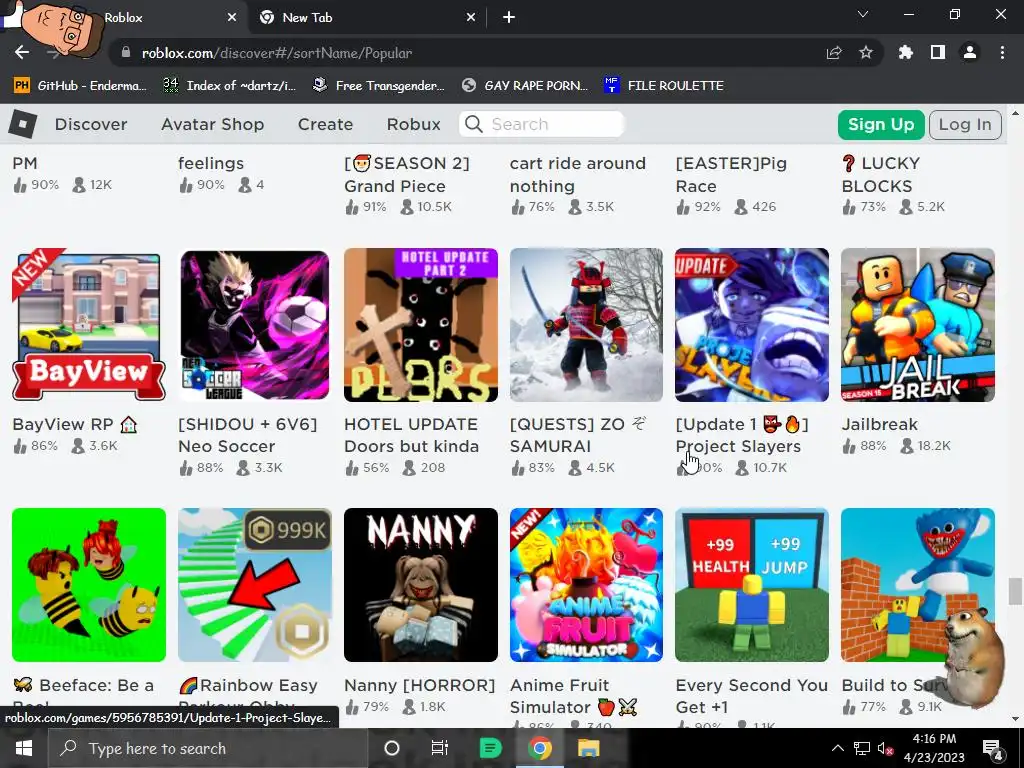Click the taskbar clock showing 4:16 PM
This screenshot has height=768, width=1024.
coord(934,748)
